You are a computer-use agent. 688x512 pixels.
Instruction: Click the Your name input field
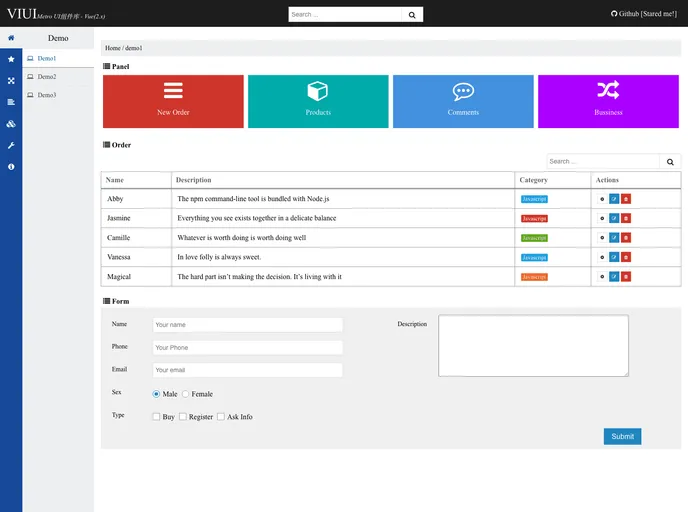(247, 325)
